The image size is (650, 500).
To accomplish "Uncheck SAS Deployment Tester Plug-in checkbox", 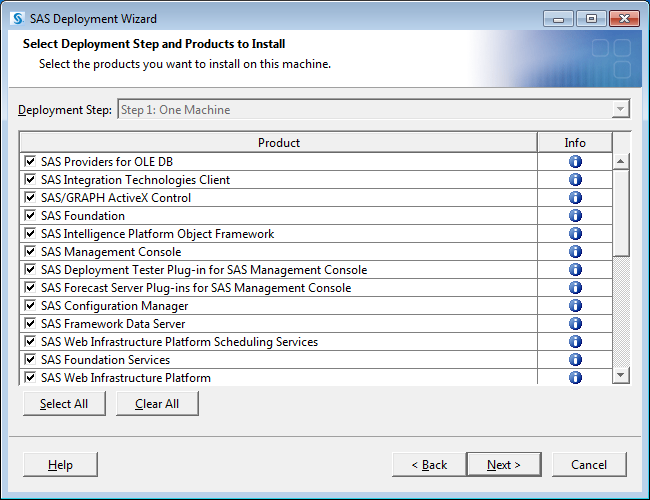I will 30,269.
